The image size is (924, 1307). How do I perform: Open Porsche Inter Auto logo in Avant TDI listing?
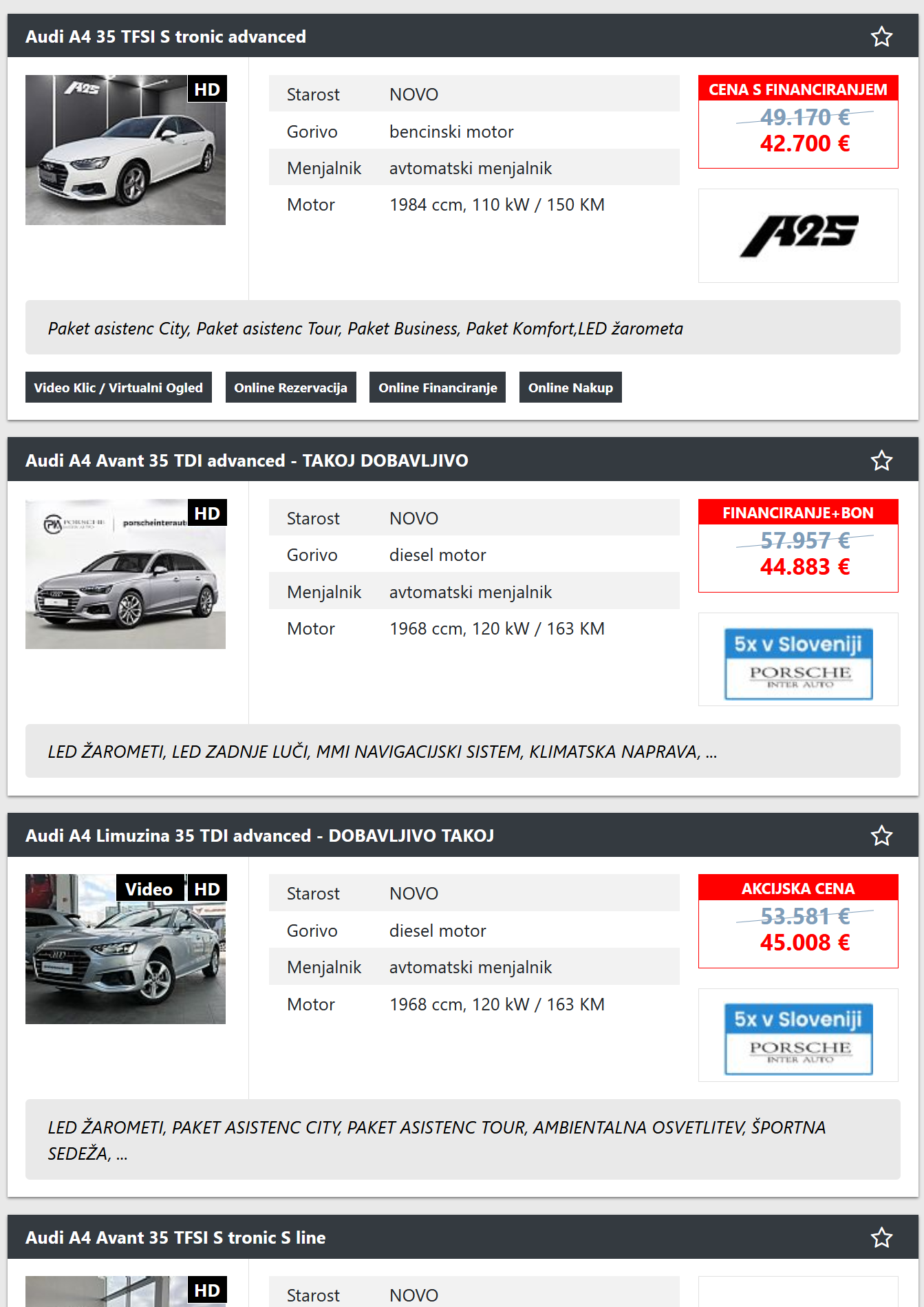(798, 659)
